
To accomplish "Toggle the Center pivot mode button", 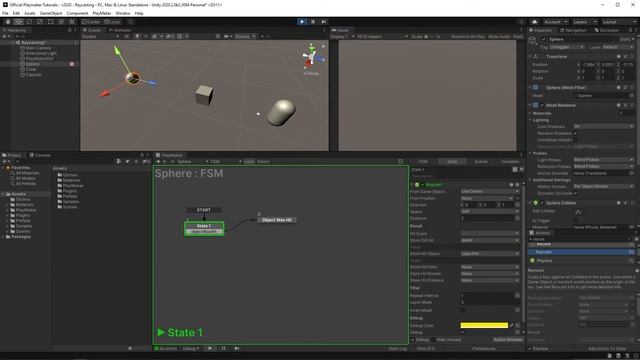I will pyautogui.click(x=91, y=22).
